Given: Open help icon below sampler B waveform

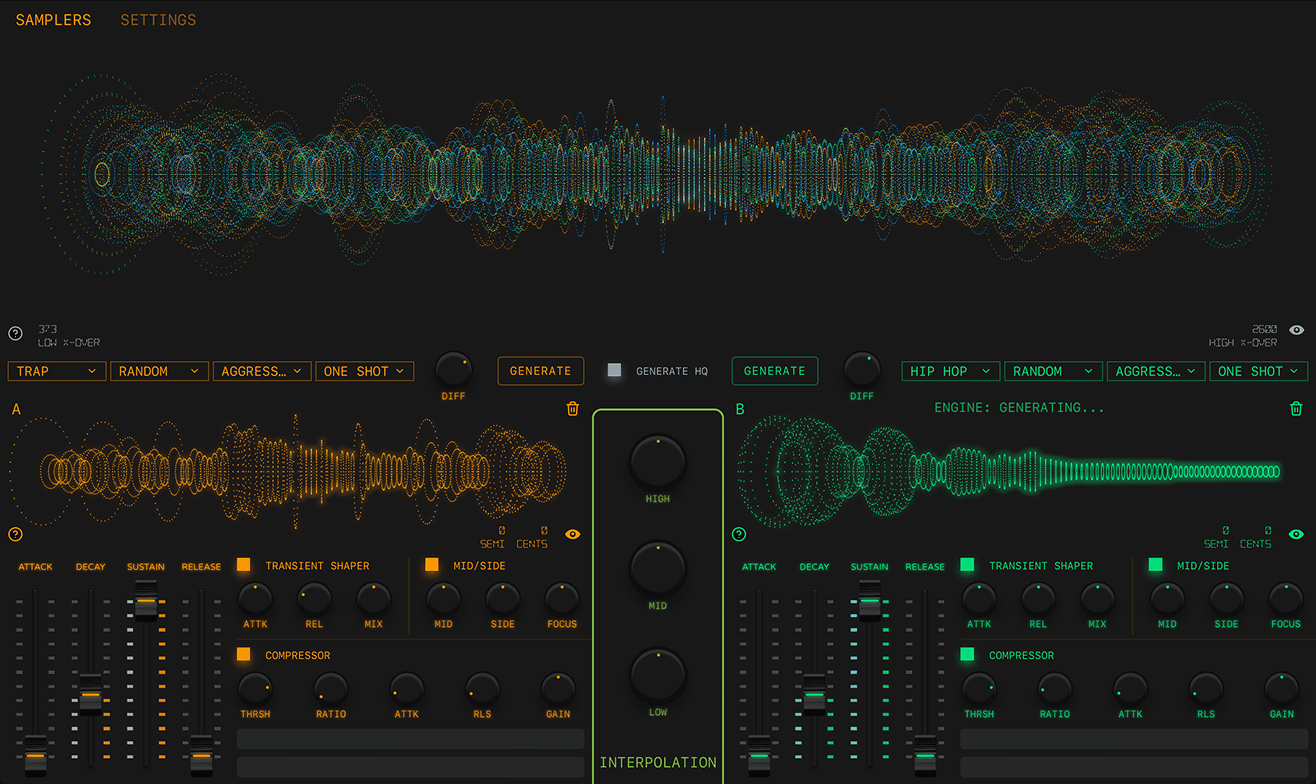Looking at the screenshot, I should (x=739, y=534).
